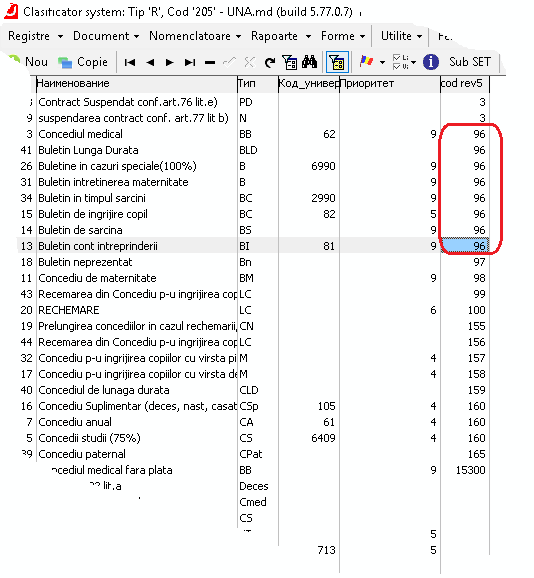Image resolution: width=534 pixels, height=578 pixels.
Task: Open the Registre menu
Action: point(35,36)
